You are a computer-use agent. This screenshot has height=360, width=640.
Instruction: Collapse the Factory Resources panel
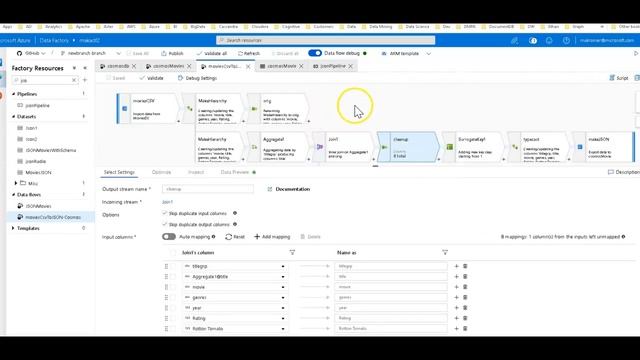[85, 68]
